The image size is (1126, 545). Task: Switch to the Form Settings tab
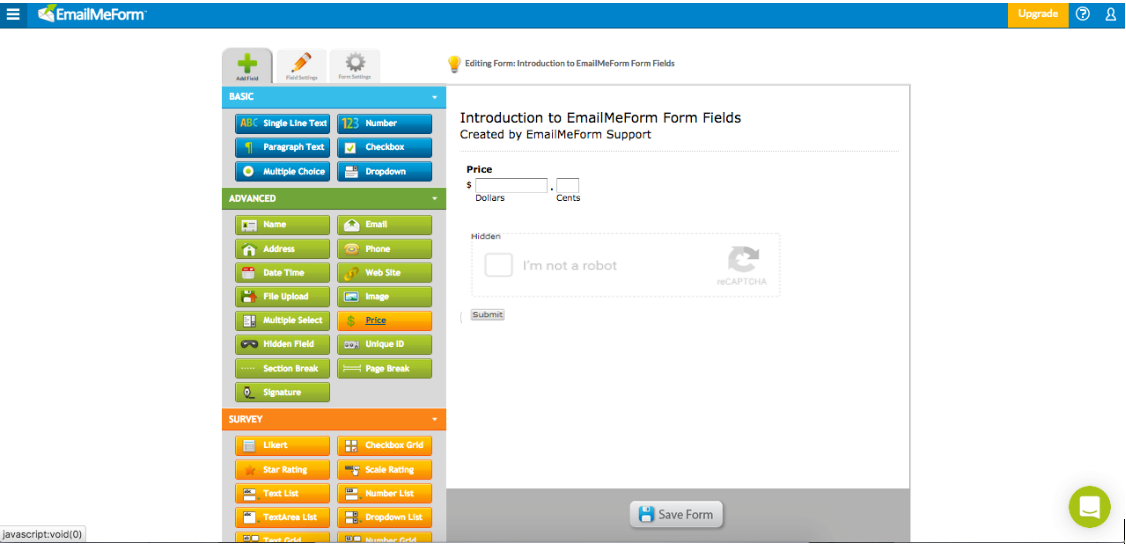coord(355,67)
